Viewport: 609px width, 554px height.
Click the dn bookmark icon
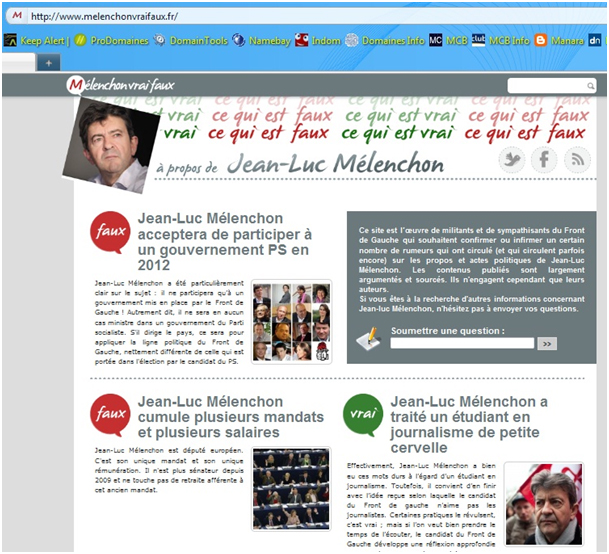point(594,40)
